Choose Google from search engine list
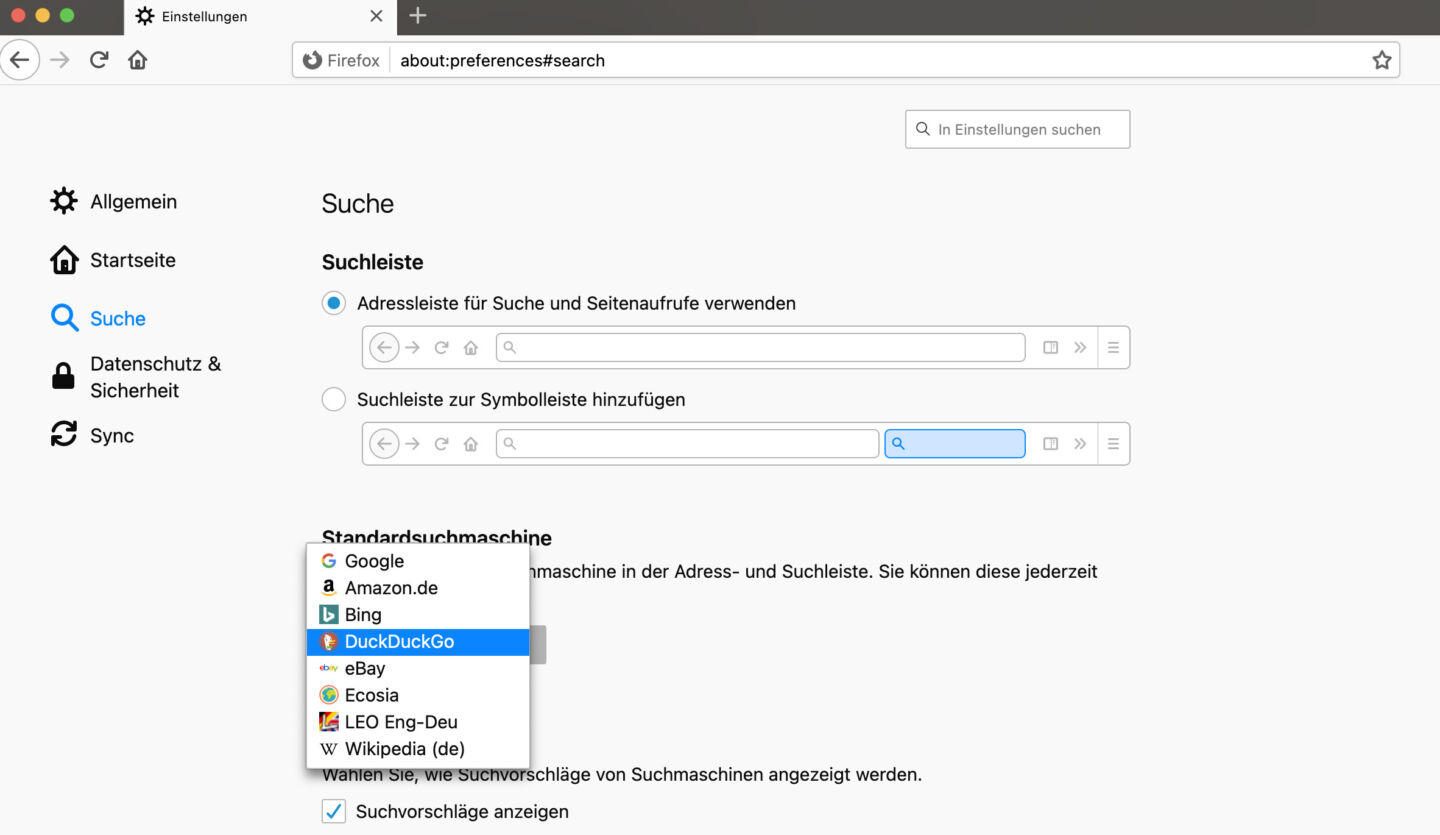The width and height of the screenshot is (1440, 835). [374, 561]
